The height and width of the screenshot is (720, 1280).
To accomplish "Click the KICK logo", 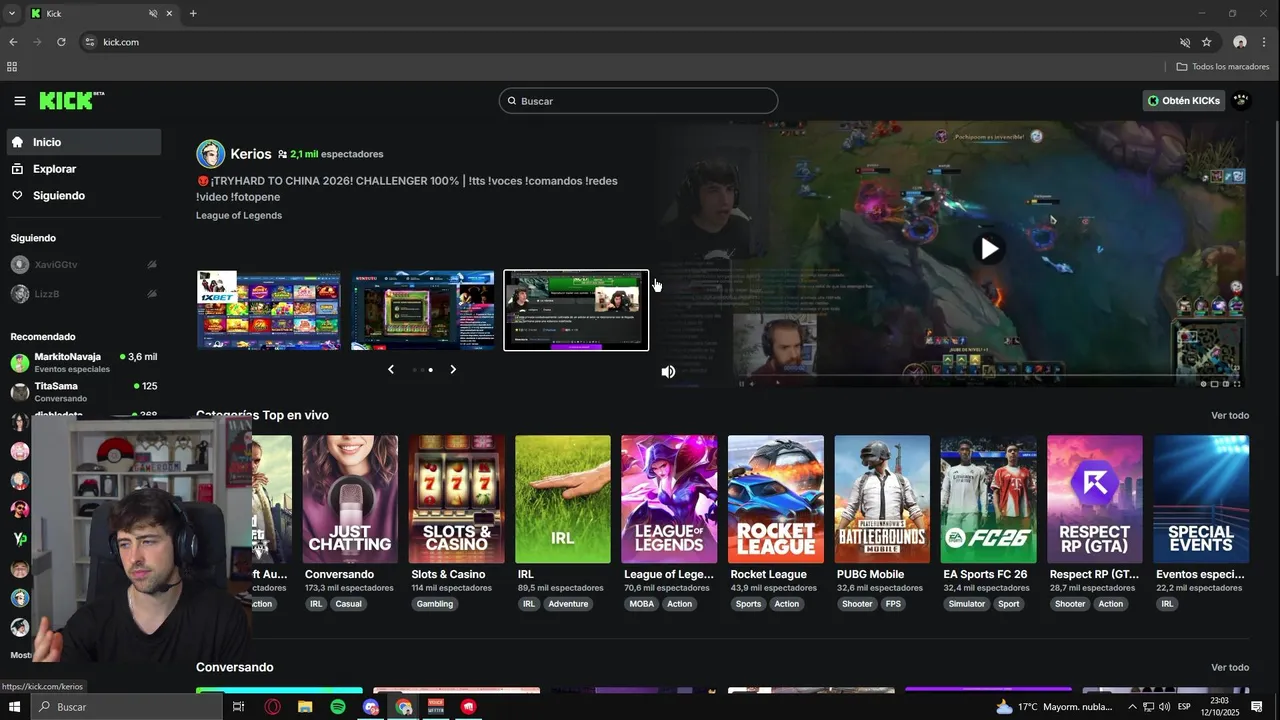I will 71,100.
